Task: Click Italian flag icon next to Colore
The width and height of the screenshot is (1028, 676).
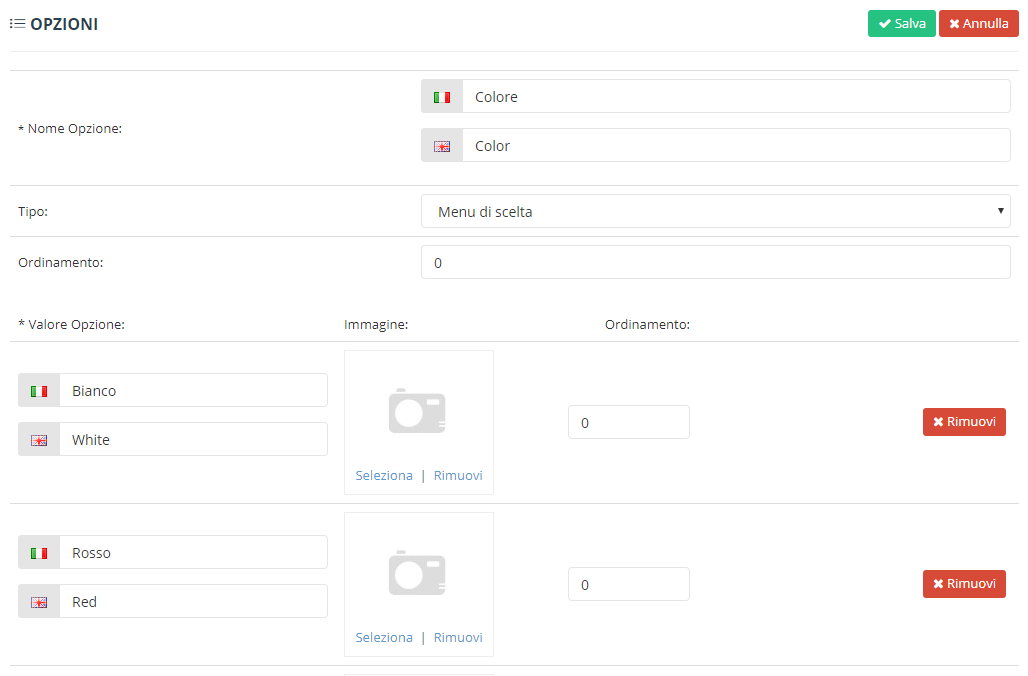Action: (x=442, y=97)
